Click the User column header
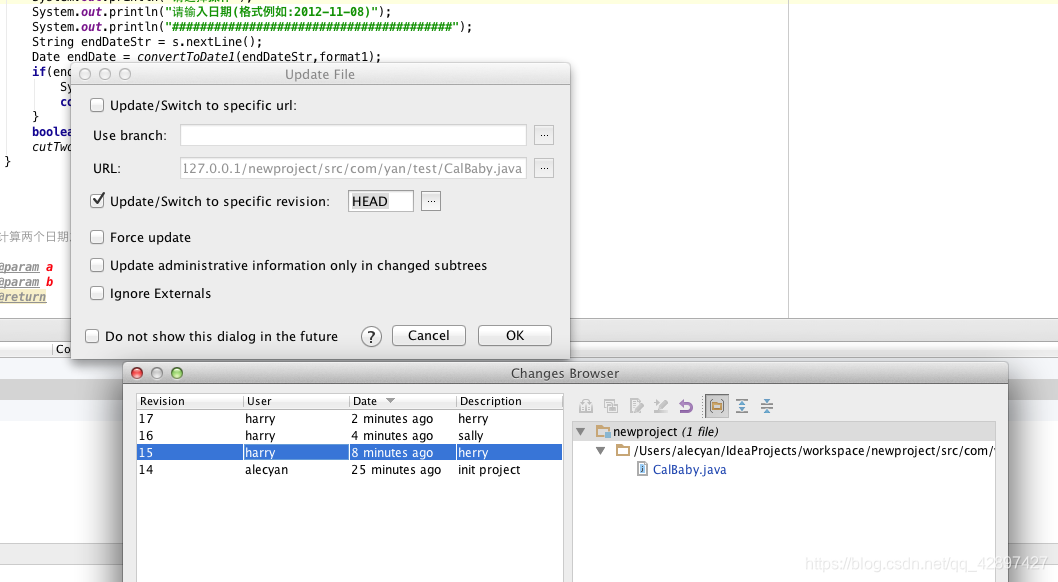1058x582 pixels. point(296,401)
